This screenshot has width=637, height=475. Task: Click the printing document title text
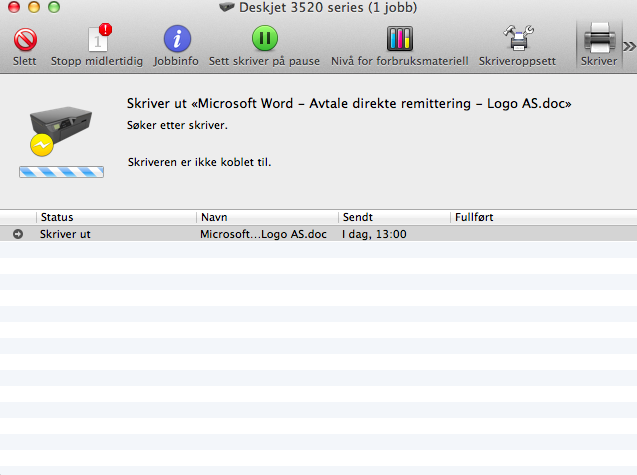point(349,104)
